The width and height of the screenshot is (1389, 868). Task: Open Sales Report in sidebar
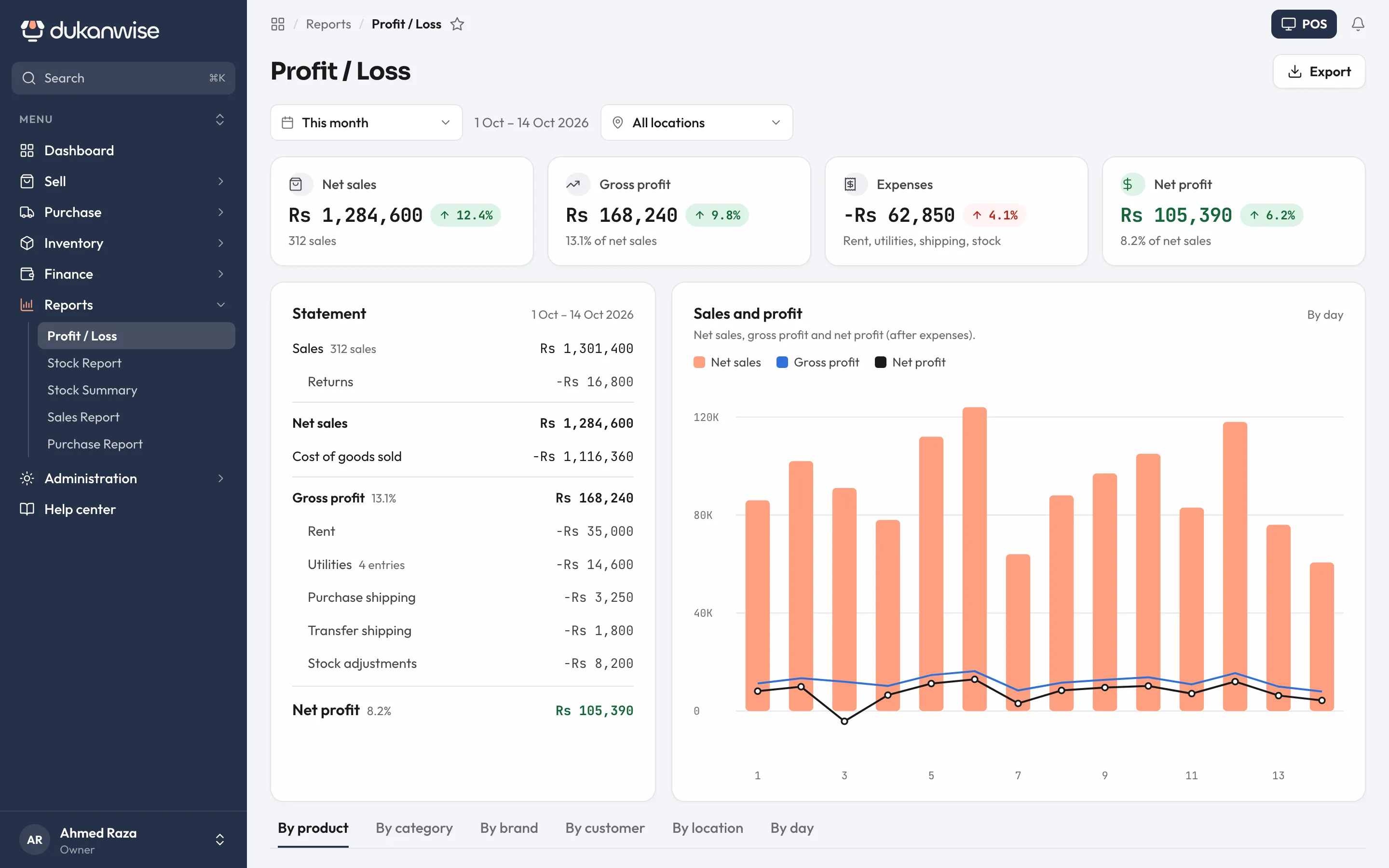pyautogui.click(x=136, y=417)
